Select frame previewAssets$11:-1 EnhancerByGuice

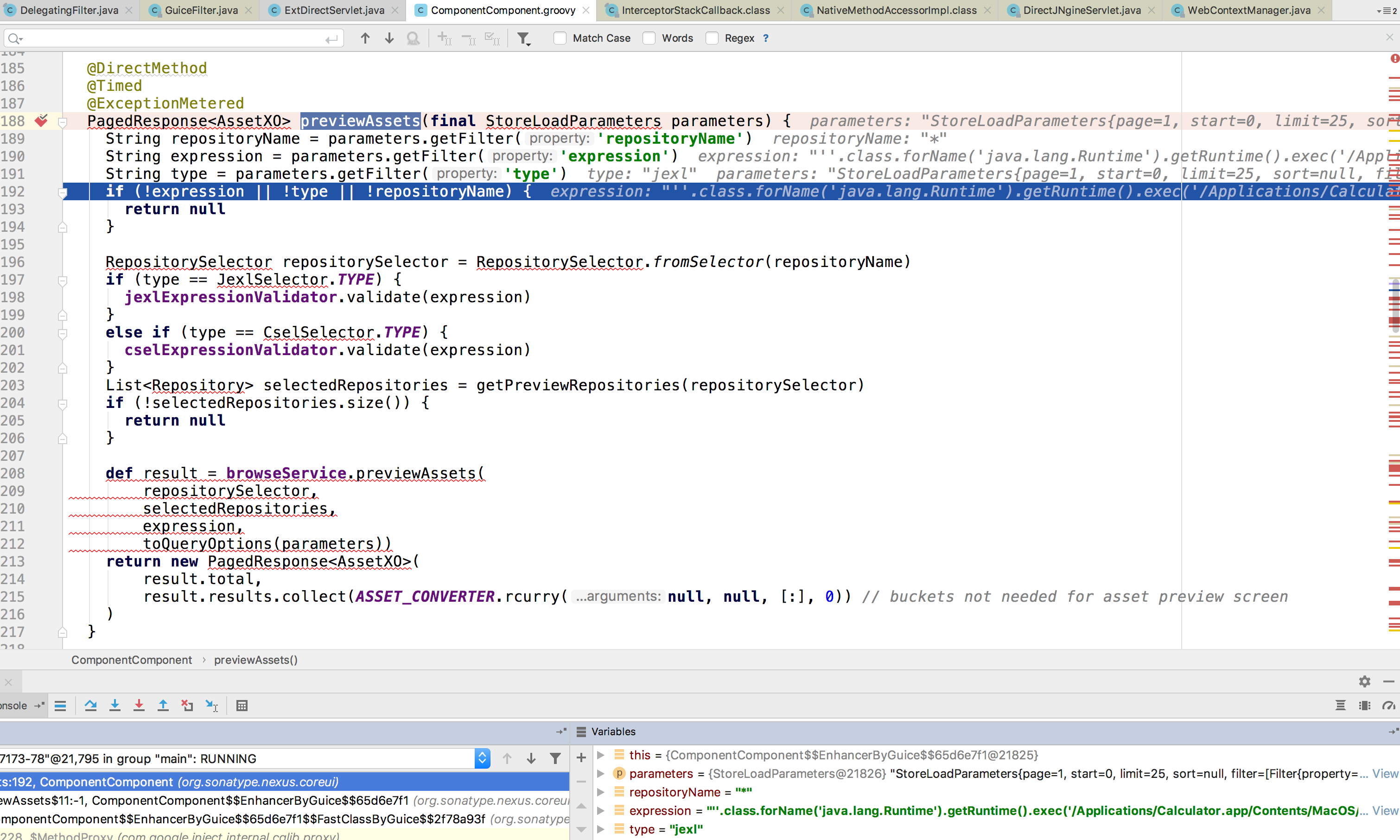click(x=285, y=801)
